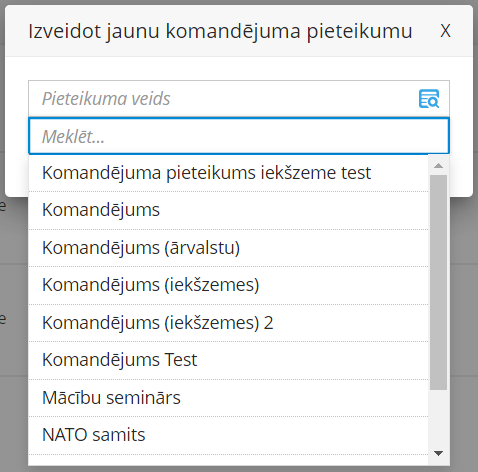The width and height of the screenshot is (478, 472).
Task: Open the Pieteikuma veids combo box
Action: click(x=239, y=99)
